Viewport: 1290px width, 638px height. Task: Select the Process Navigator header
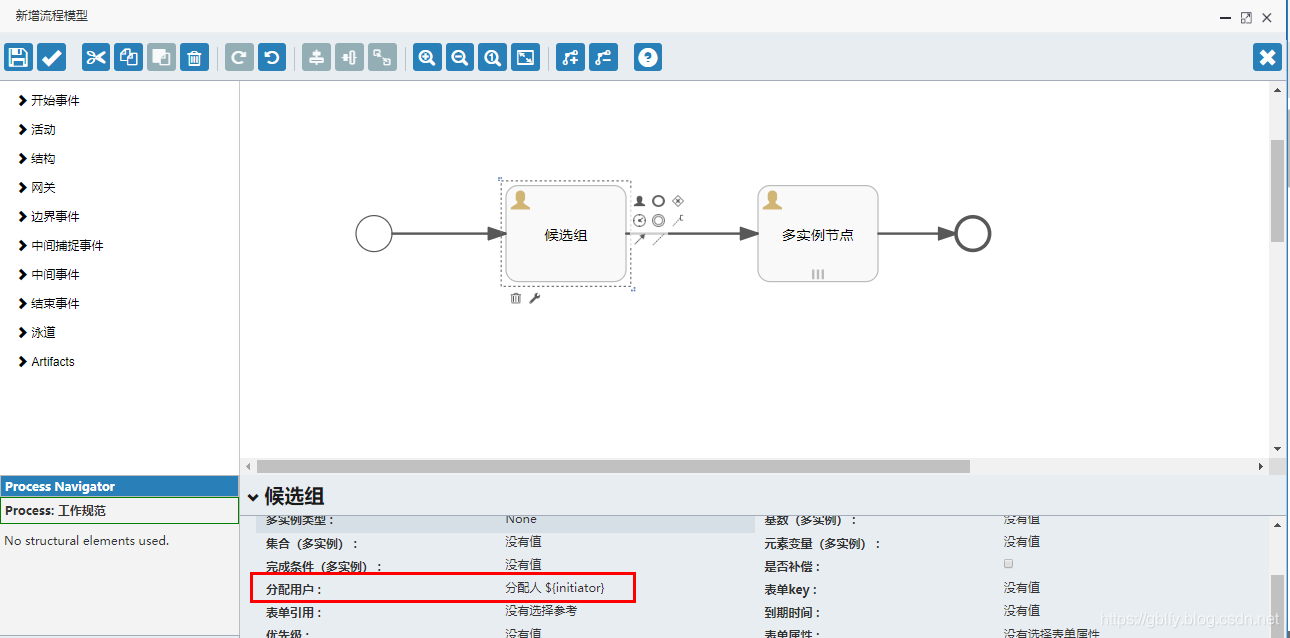coord(119,486)
